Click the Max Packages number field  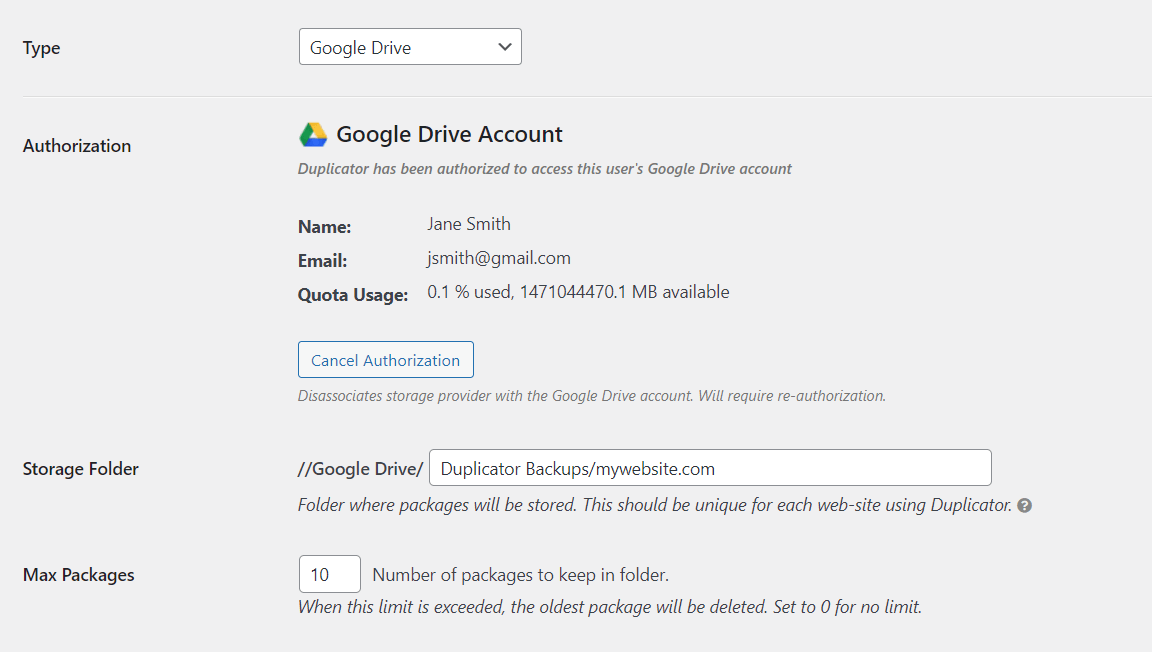(330, 574)
